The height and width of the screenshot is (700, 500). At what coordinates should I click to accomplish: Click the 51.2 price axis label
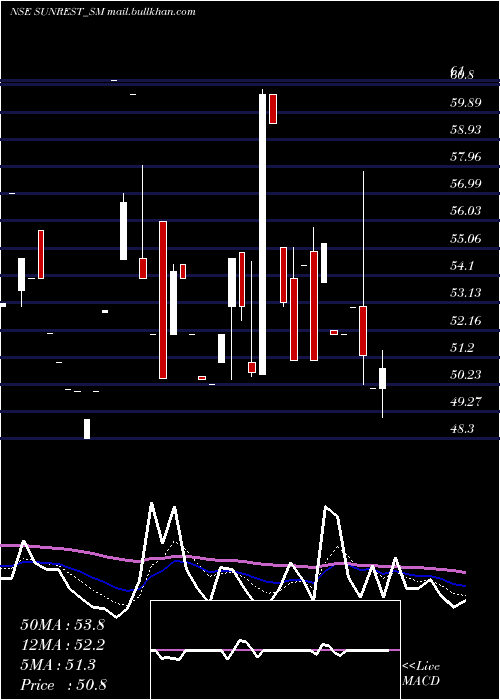point(462,348)
